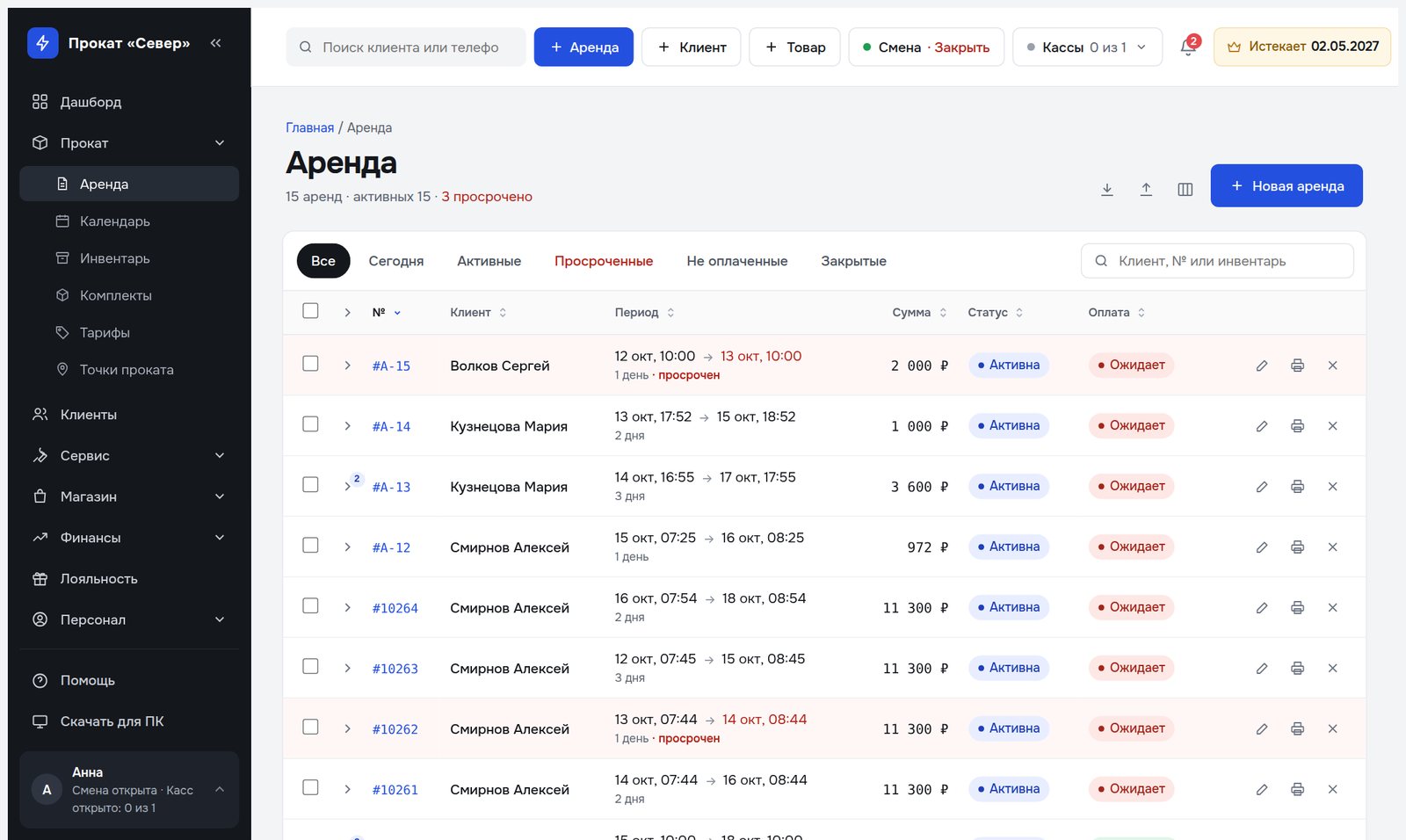
Task: Toggle the select-all checkbox in table header
Action: click(310, 311)
